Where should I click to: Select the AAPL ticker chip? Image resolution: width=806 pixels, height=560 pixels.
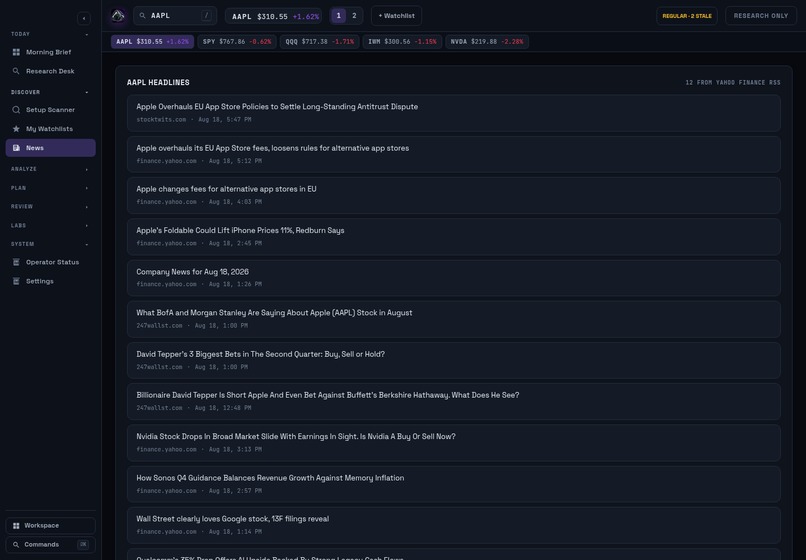click(x=152, y=42)
